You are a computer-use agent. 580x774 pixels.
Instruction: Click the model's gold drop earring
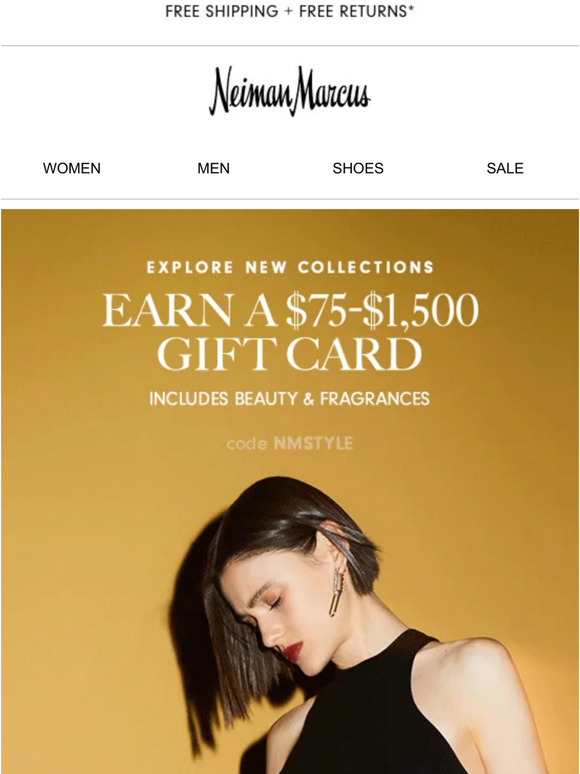337,591
